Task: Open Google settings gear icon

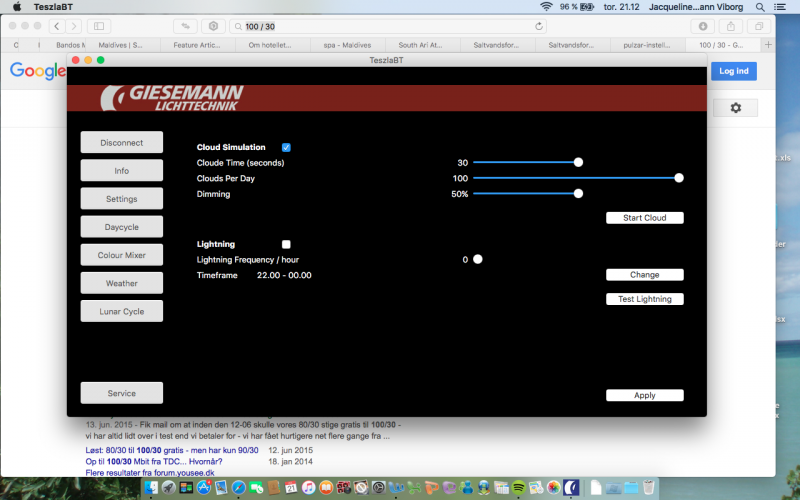Action: point(736,108)
